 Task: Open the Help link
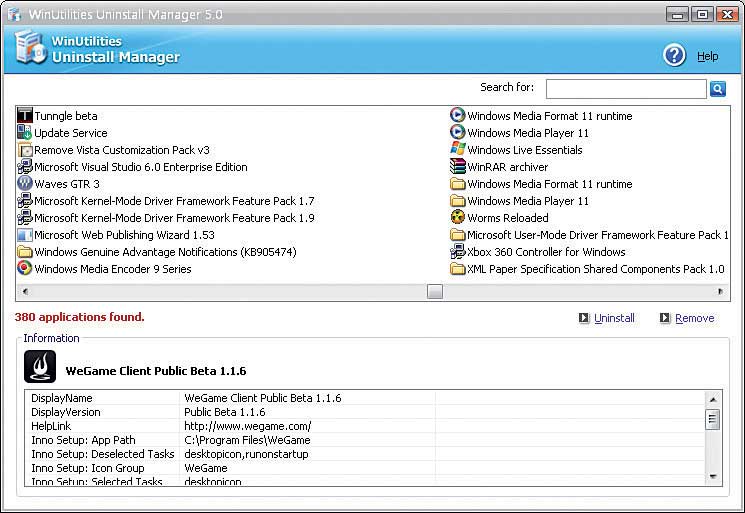click(707, 56)
